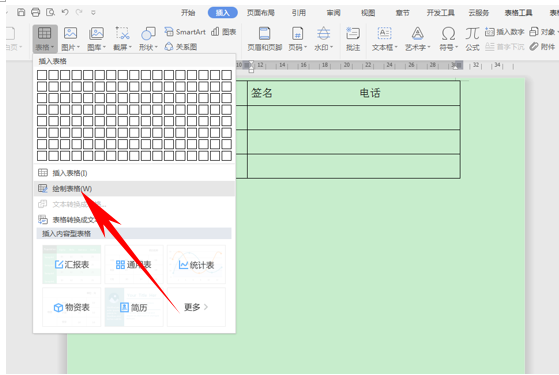Undo the last action
The image size is (559, 375).
[65, 12]
